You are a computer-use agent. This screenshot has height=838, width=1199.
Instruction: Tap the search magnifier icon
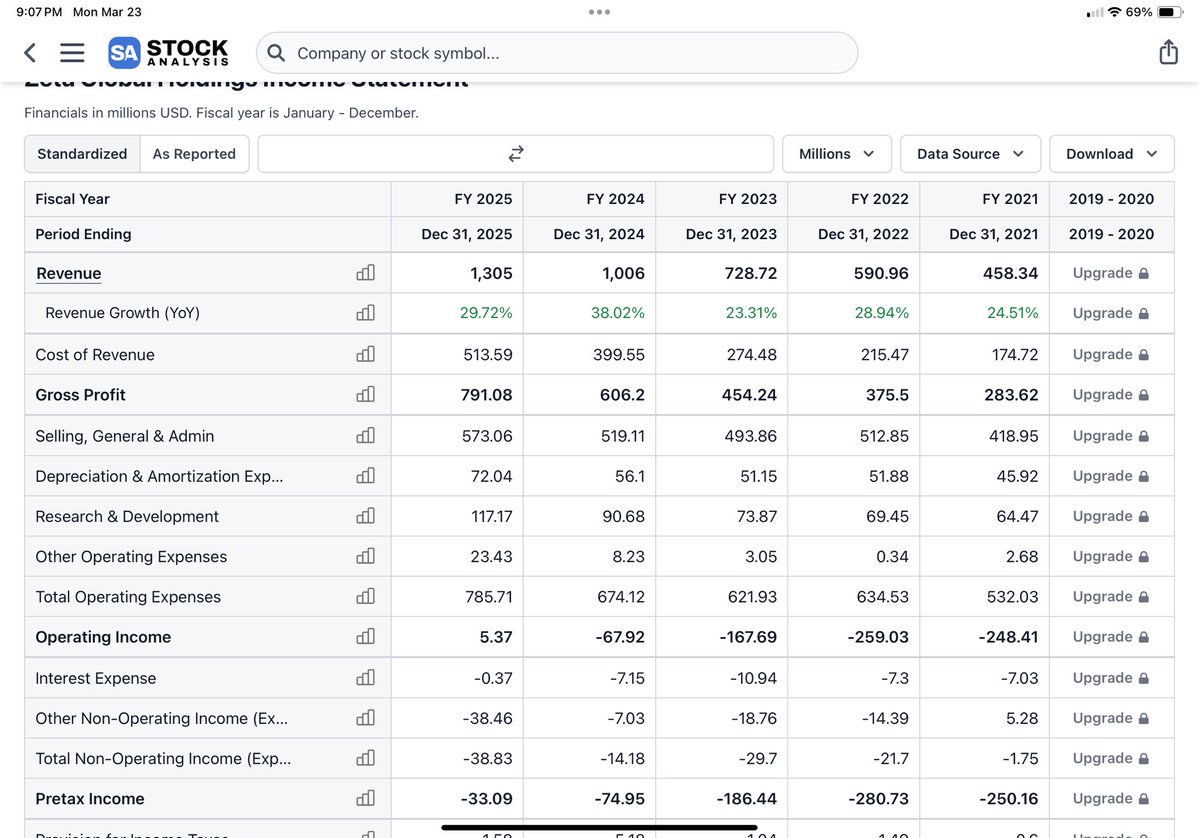click(276, 53)
